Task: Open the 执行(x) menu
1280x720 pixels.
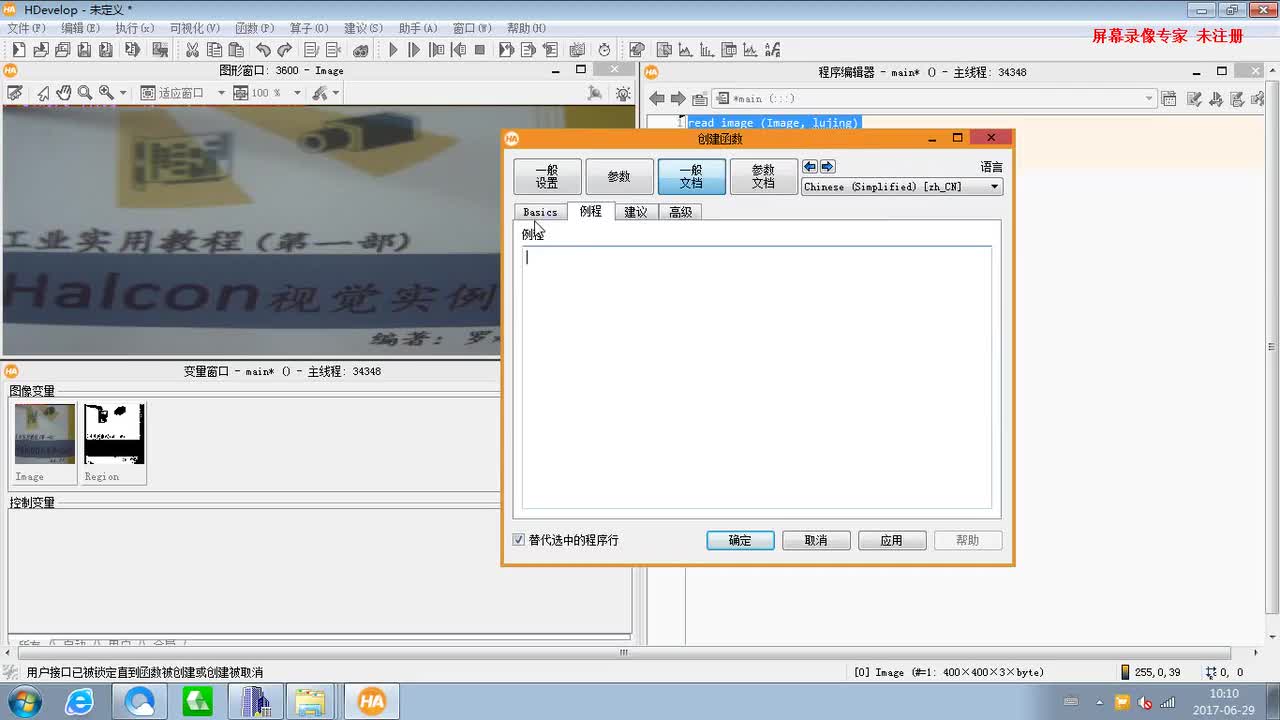Action: pos(134,28)
